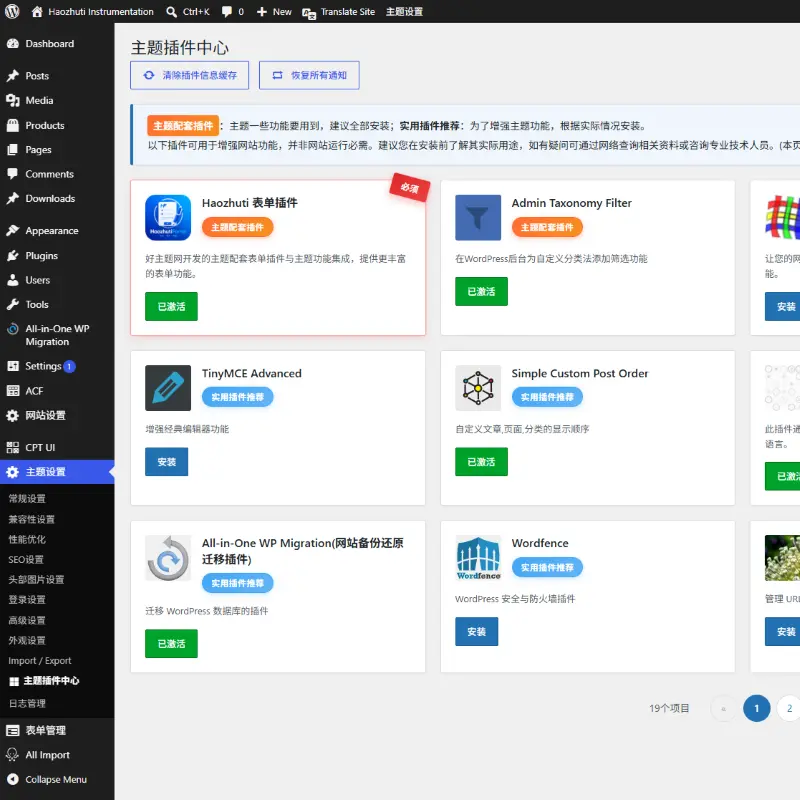Click the All-in-One WP Migration card icon

168,558
